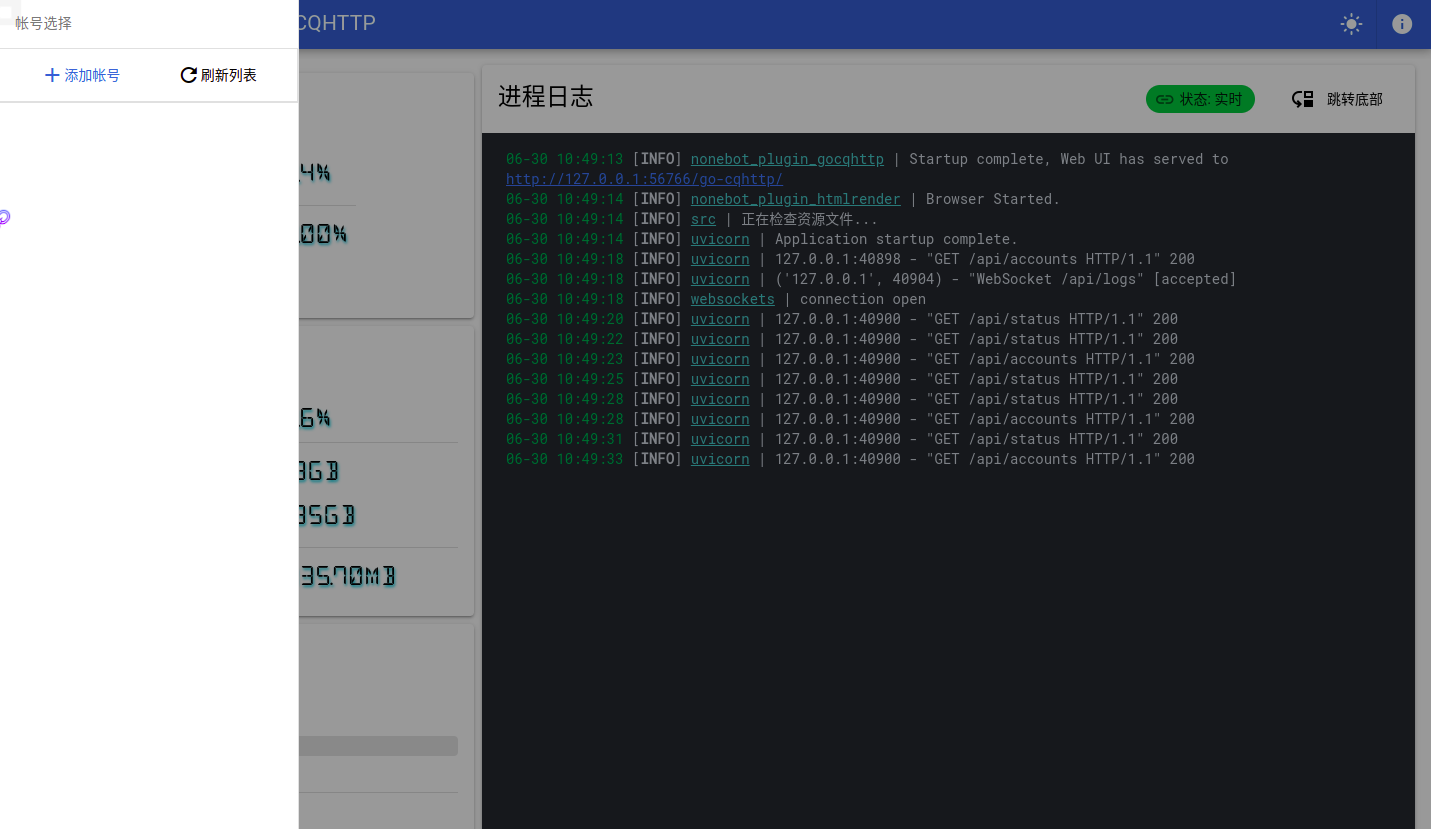Viewport: 1431px width, 829px height.
Task: Click the 帐号选择 drawer header
Action: [44, 23]
